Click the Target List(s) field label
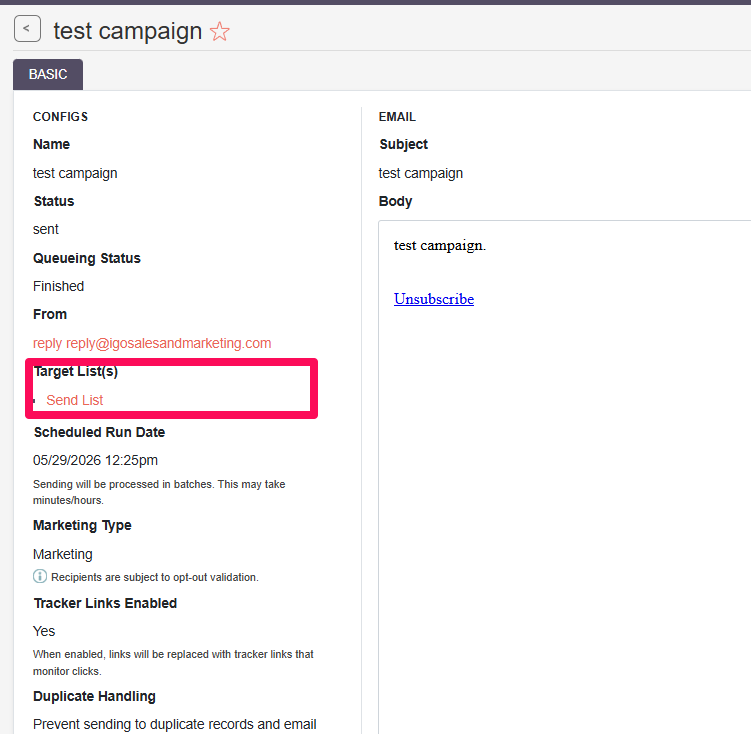Image resolution: width=751 pixels, height=734 pixels. [x=76, y=371]
